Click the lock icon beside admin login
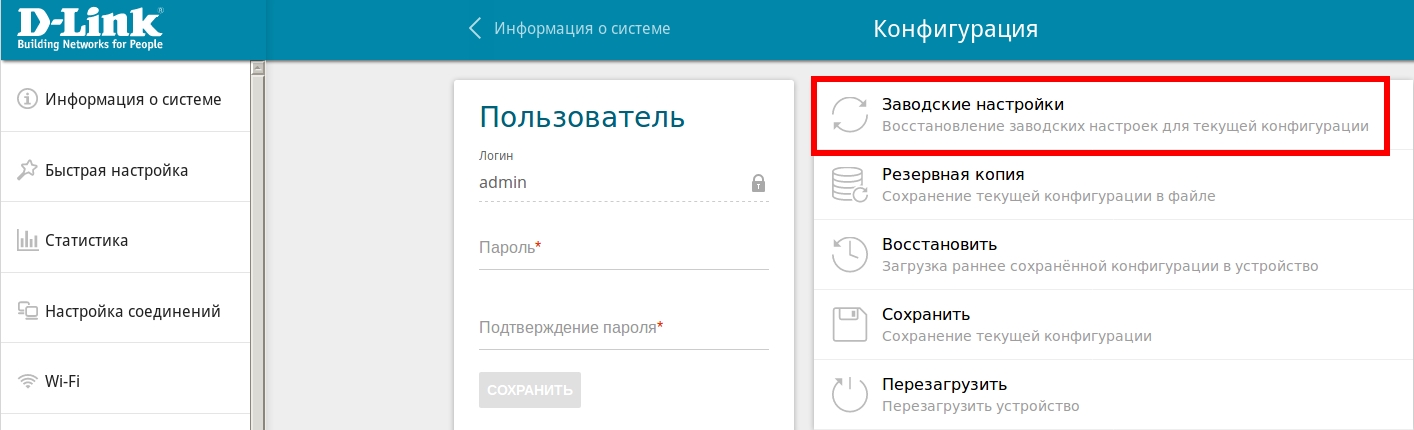Viewport: 1414px width, 430px height. (758, 183)
